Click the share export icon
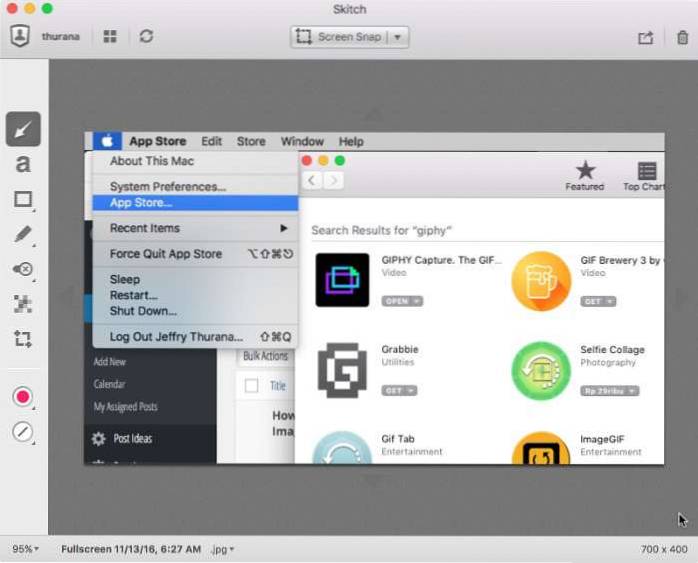The height and width of the screenshot is (563, 698). click(645, 37)
